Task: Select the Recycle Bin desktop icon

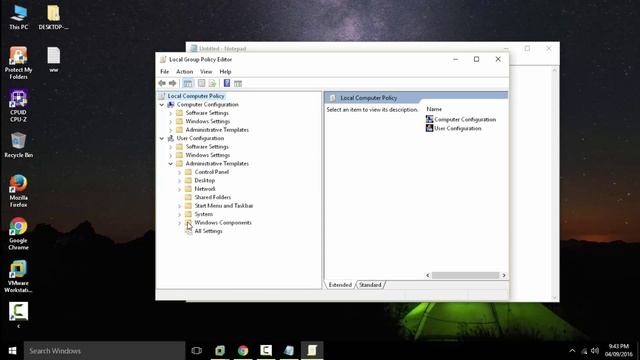Action: tap(18, 145)
